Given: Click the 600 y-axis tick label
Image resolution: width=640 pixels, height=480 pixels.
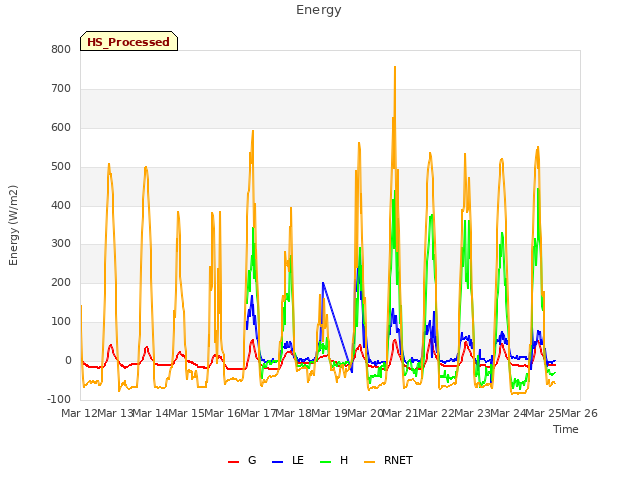Looking at the screenshot, I should coord(61,127).
